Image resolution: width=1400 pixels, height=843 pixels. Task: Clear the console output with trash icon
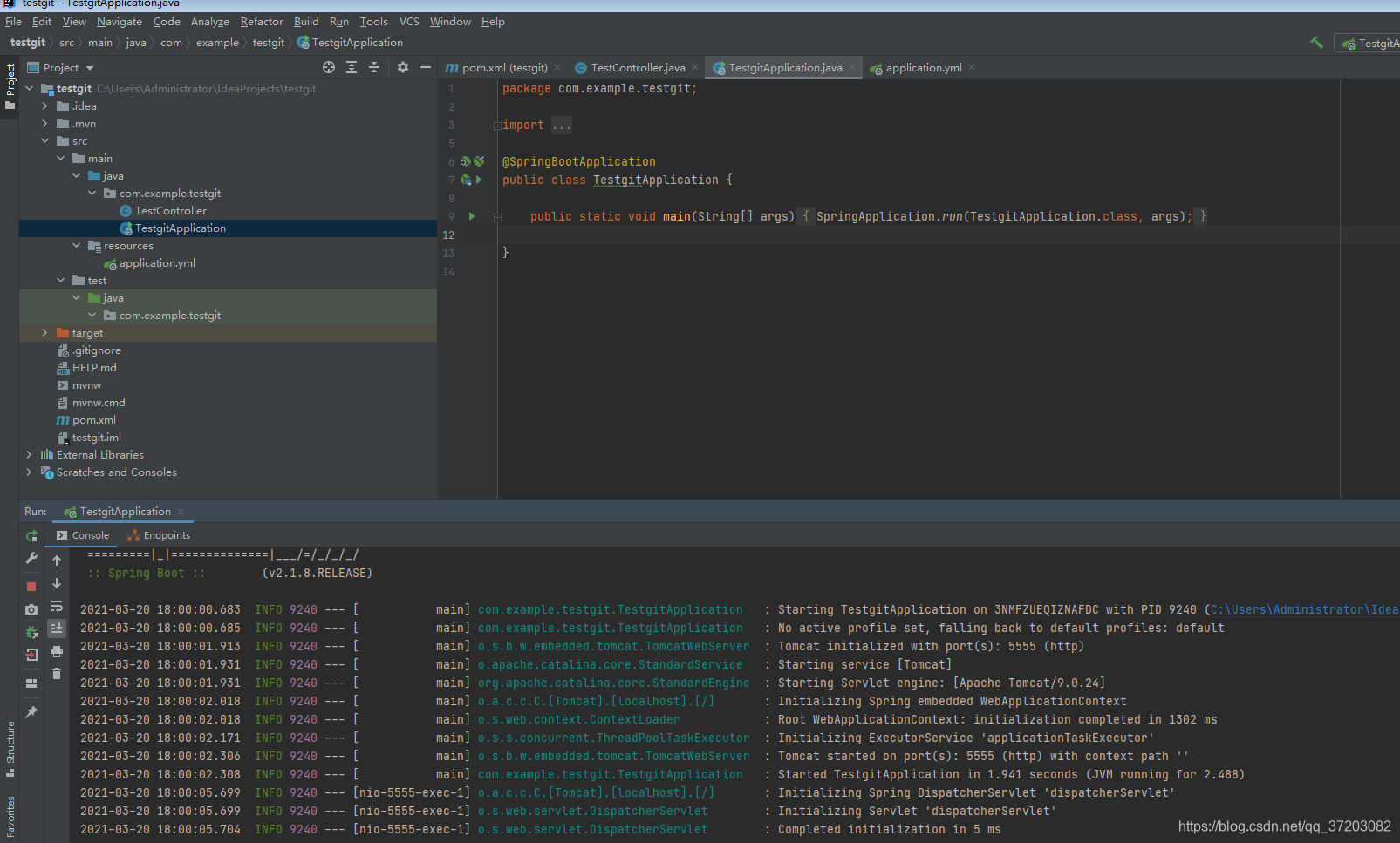pyautogui.click(x=56, y=672)
